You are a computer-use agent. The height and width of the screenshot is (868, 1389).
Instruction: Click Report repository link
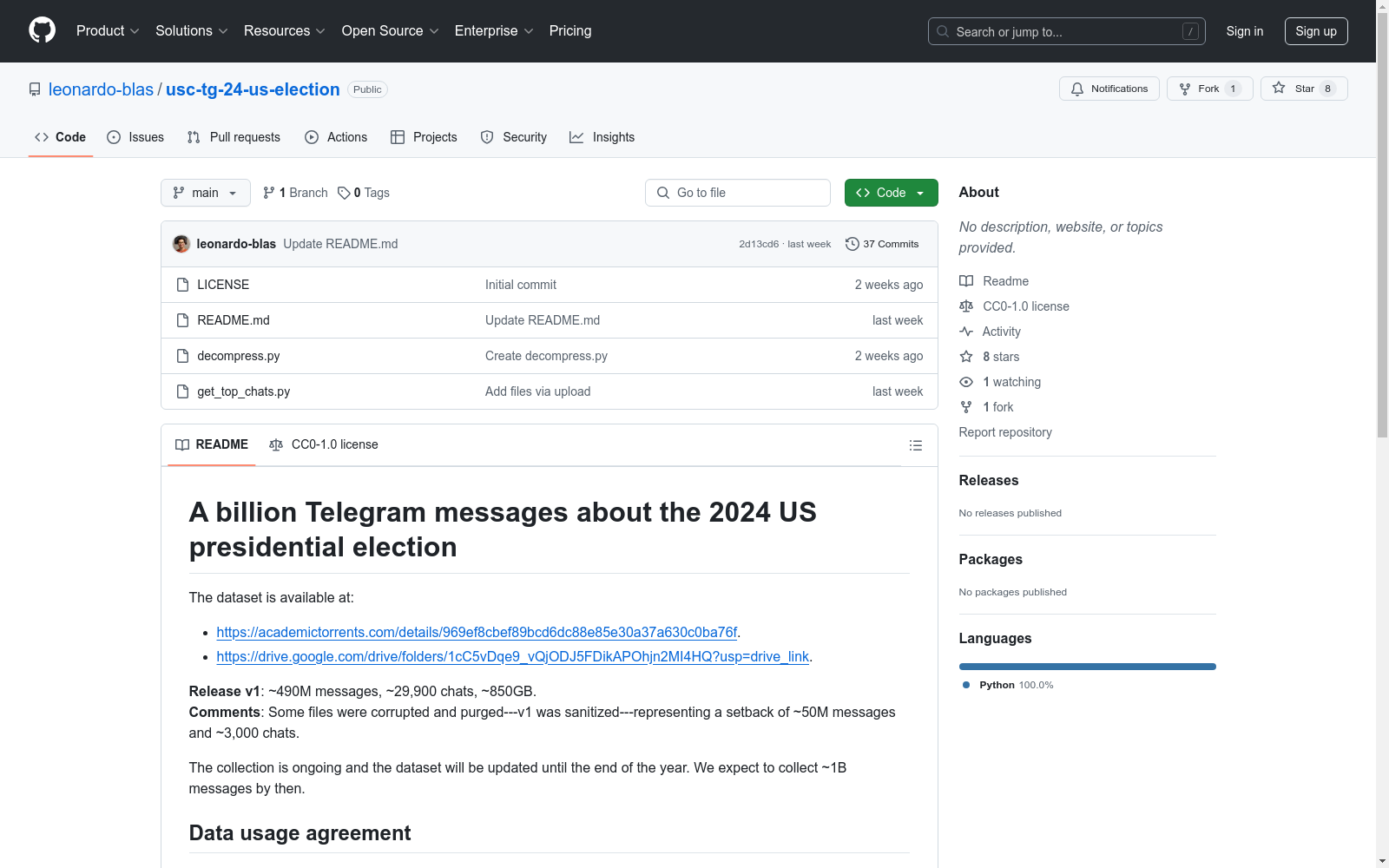click(1005, 432)
